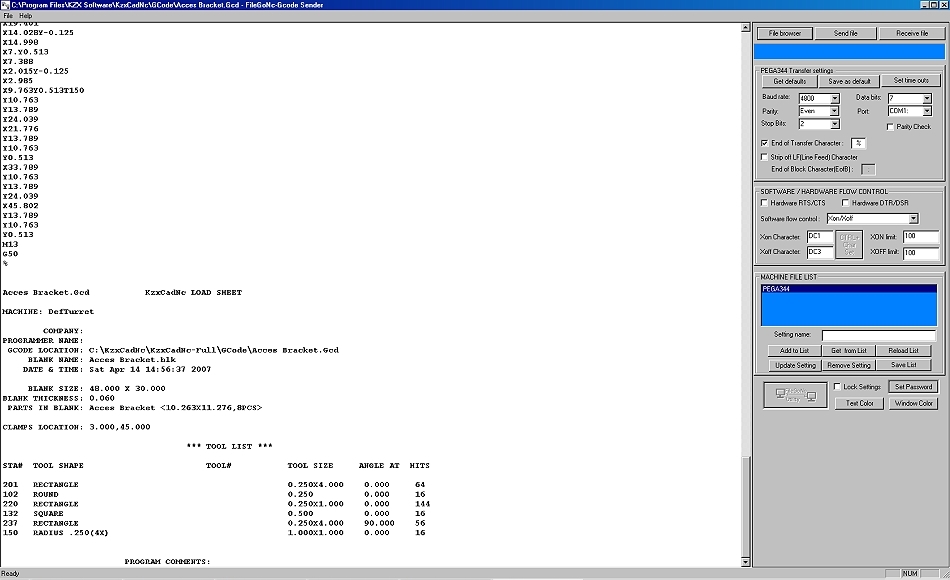Viewport: 950px width, 580px height.
Task: Click the End of Transfer Character field
Action: click(x=858, y=143)
